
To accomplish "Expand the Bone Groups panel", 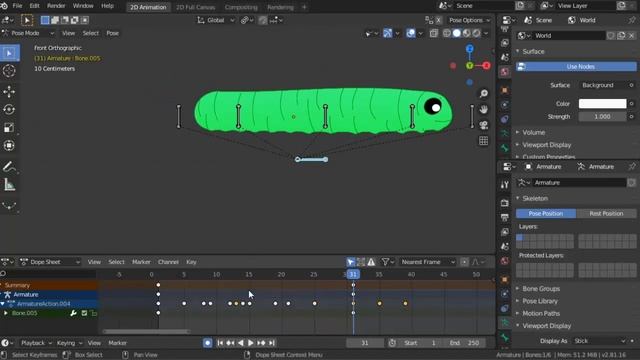I will [x=541, y=289].
